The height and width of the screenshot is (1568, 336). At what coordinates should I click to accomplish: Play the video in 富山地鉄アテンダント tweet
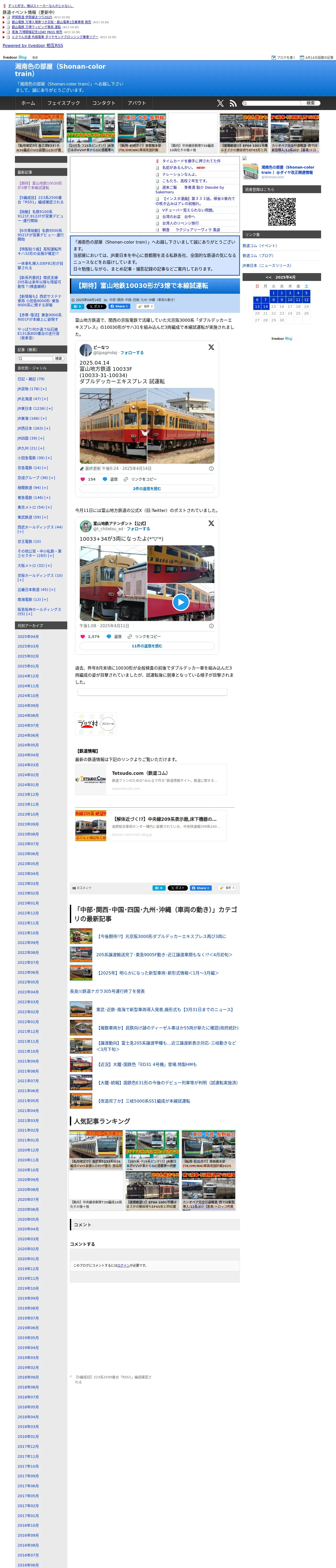181,602
